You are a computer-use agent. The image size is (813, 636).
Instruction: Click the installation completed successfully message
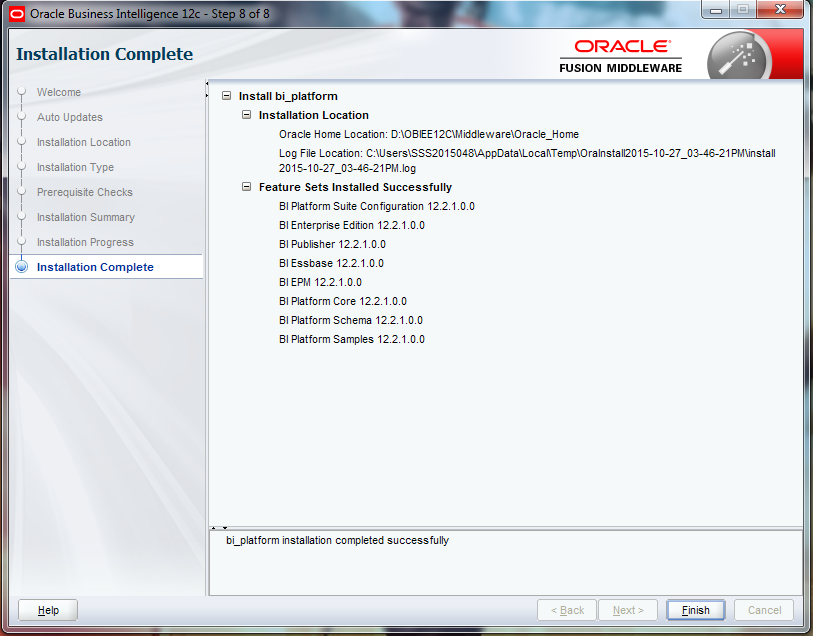337,540
